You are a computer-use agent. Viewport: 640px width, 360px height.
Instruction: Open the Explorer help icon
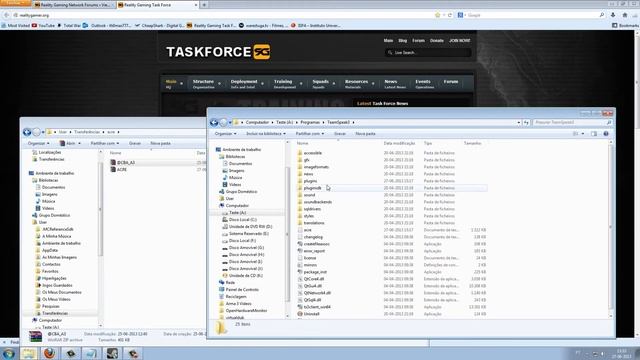pyautogui.click(x=606, y=133)
